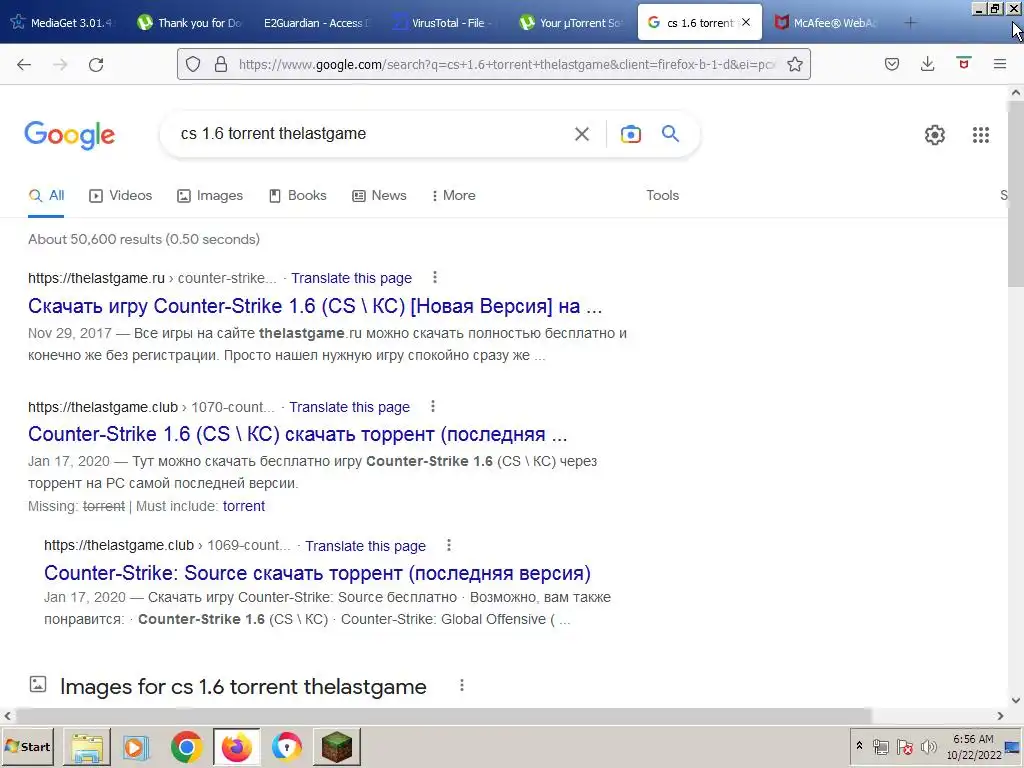Translate the 1069-count thelastgame.club page
The image size is (1024, 768).
click(x=366, y=546)
